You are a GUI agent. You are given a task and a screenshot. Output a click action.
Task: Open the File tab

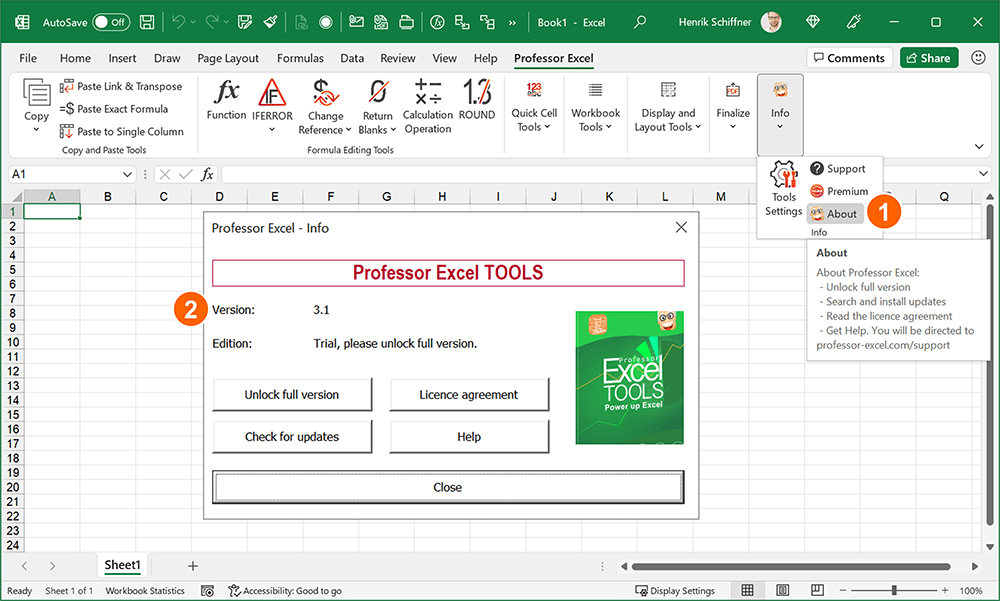click(x=27, y=58)
